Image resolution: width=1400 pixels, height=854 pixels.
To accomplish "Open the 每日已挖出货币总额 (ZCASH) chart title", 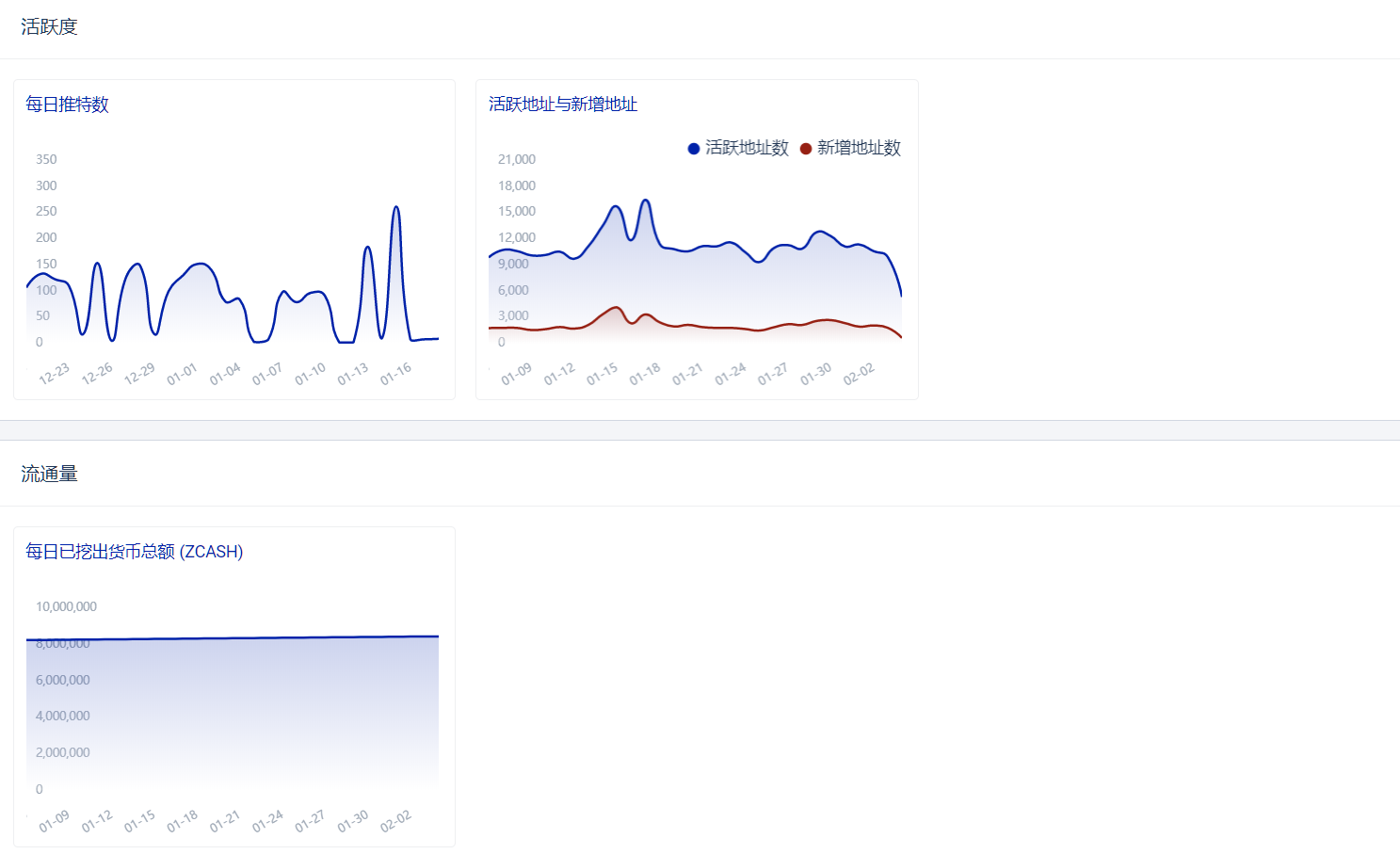I will click(x=134, y=552).
